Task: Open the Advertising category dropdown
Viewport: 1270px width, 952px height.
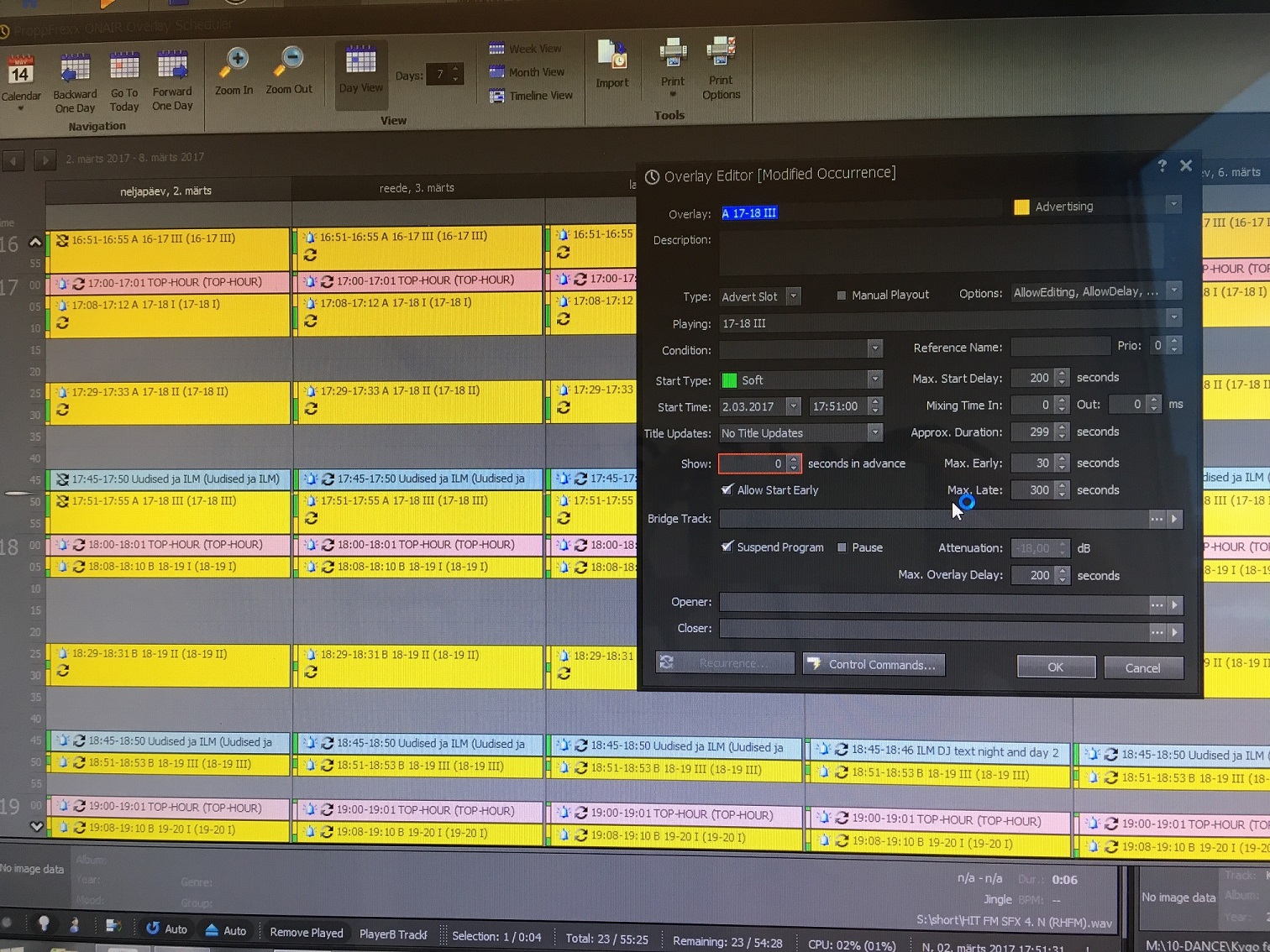Action: click(1173, 205)
